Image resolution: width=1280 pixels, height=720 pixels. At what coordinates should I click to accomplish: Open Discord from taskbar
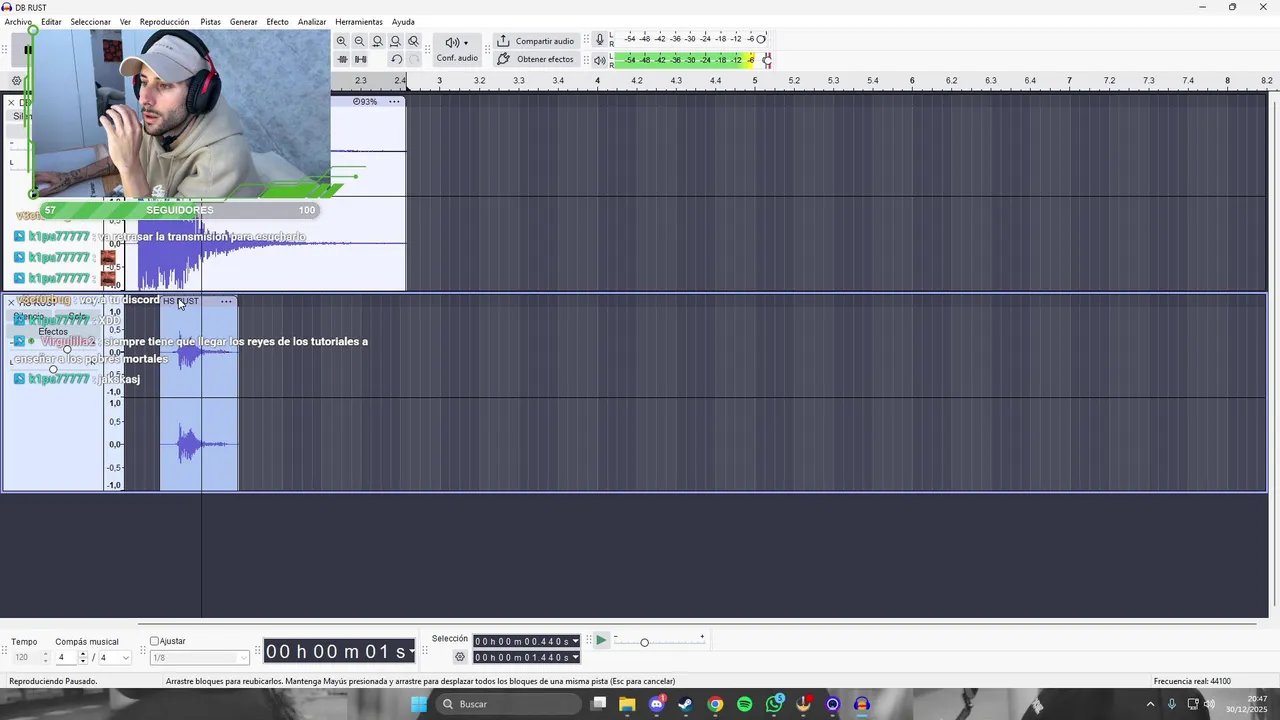pos(656,704)
